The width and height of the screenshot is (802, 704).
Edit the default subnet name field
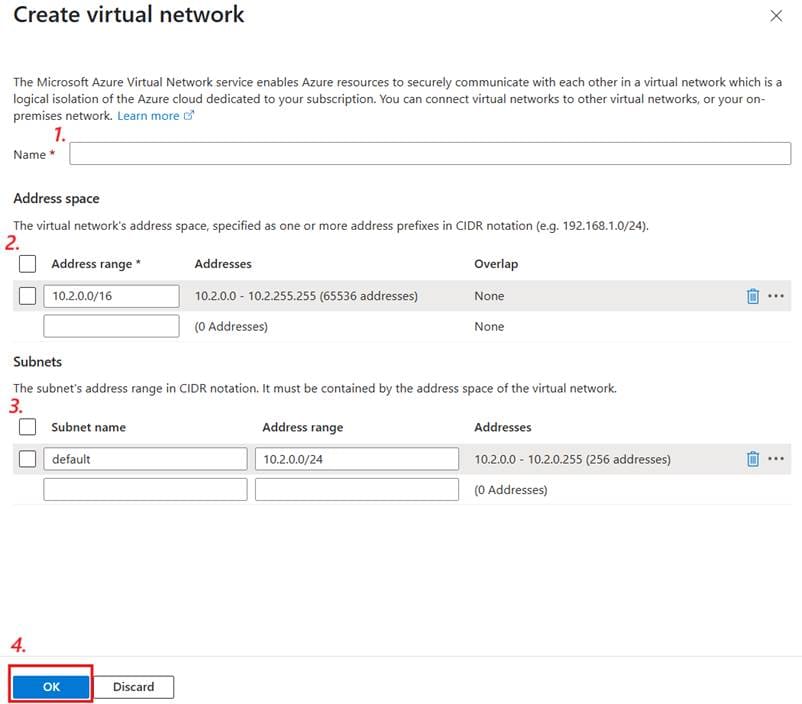145,459
